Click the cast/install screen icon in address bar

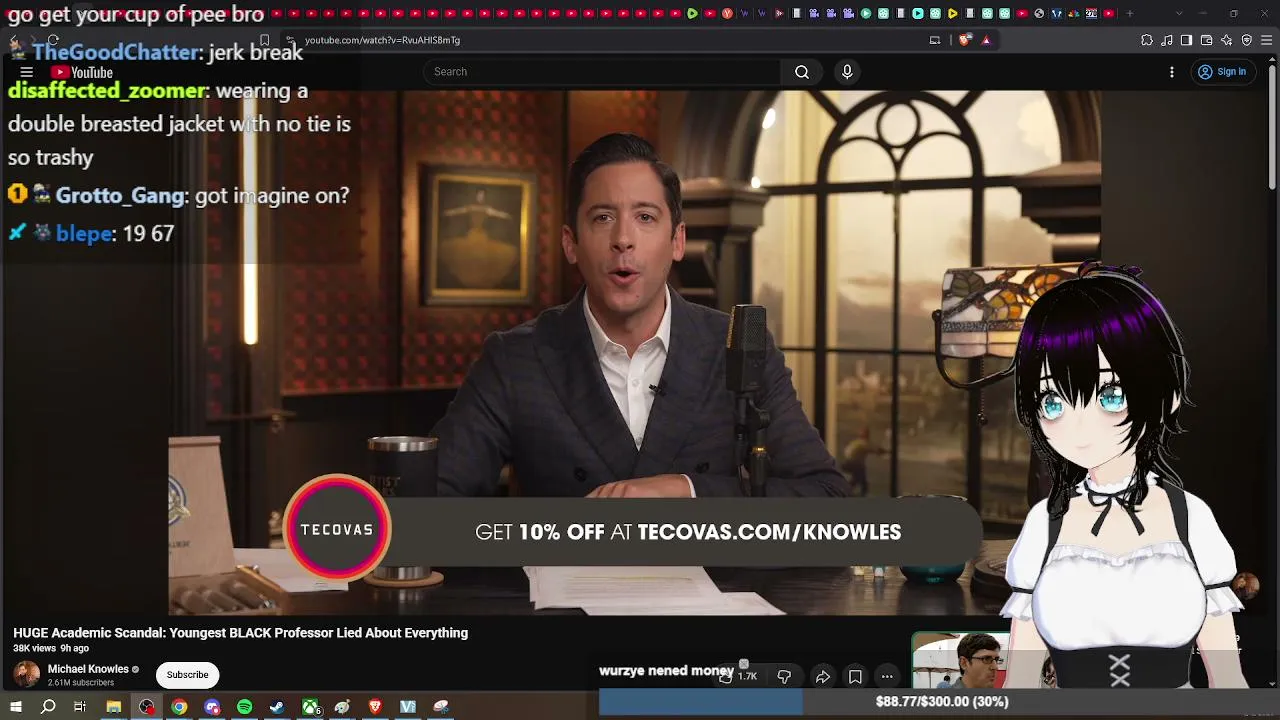click(x=935, y=40)
